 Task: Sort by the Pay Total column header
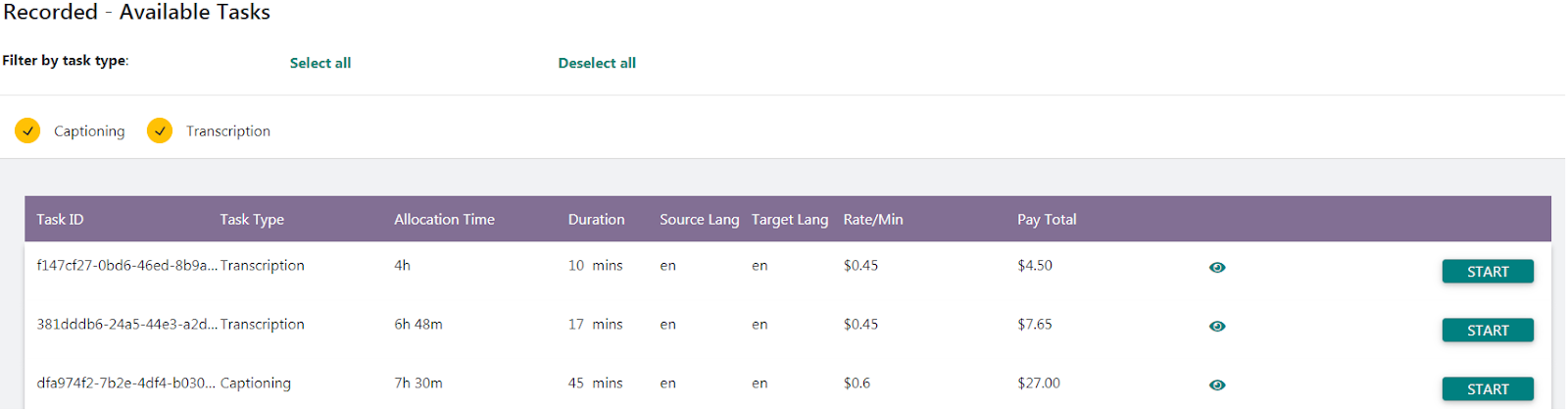click(x=1047, y=220)
